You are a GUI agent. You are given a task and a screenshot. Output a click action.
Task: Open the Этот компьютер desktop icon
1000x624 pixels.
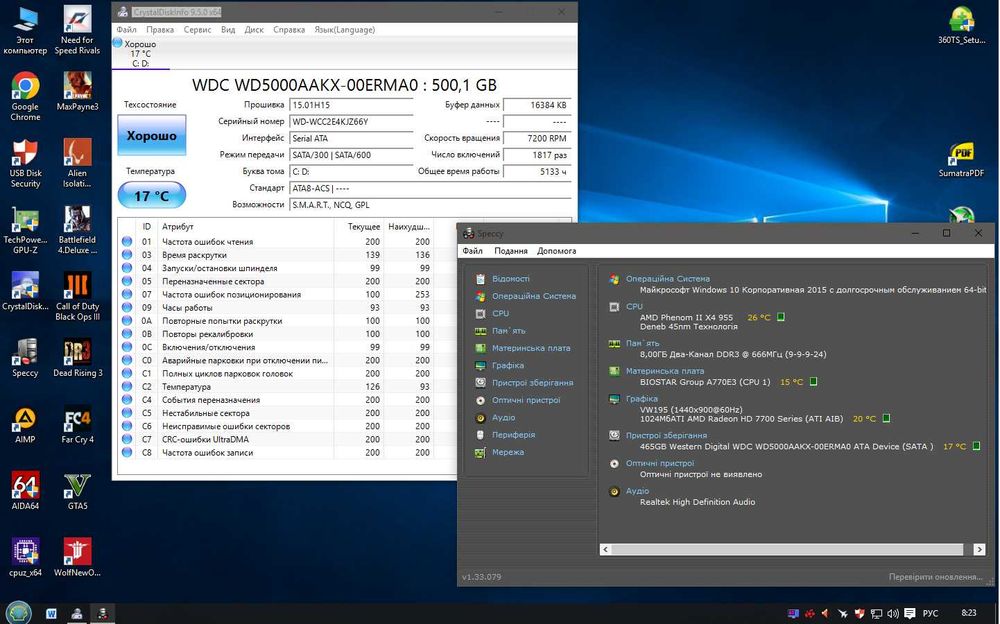25,29
